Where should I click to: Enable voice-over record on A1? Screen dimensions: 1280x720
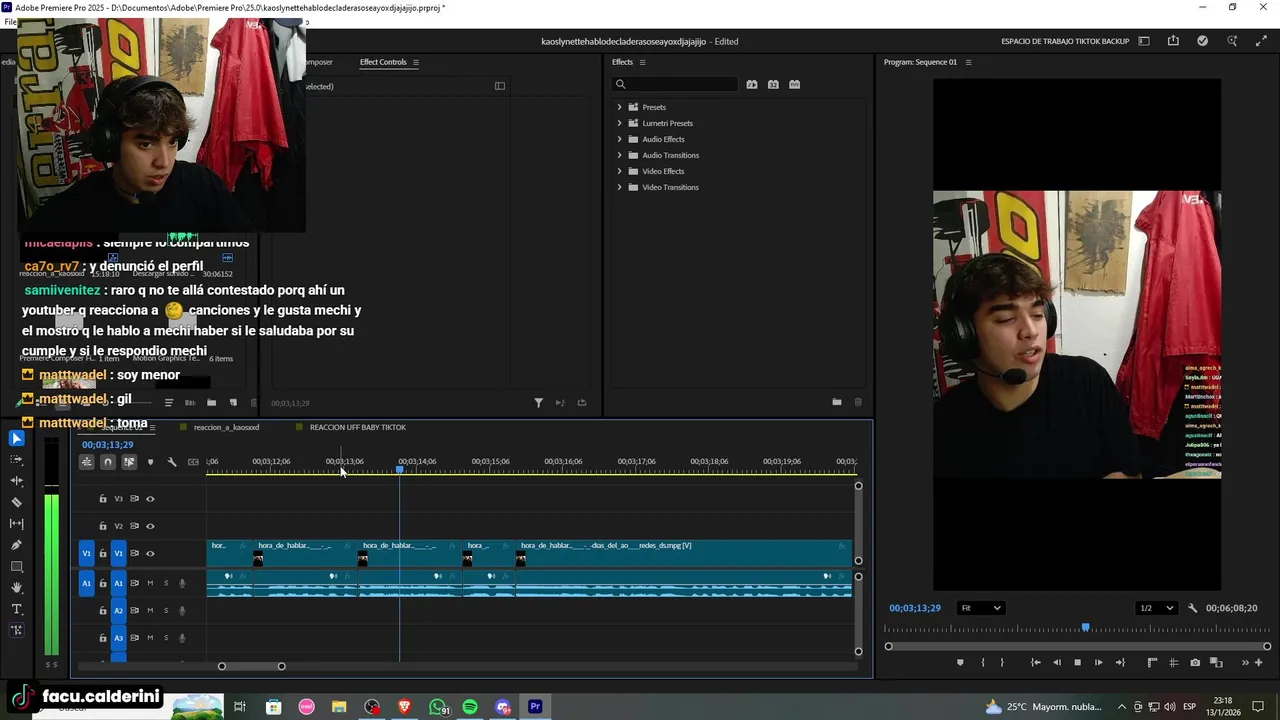tap(182, 583)
